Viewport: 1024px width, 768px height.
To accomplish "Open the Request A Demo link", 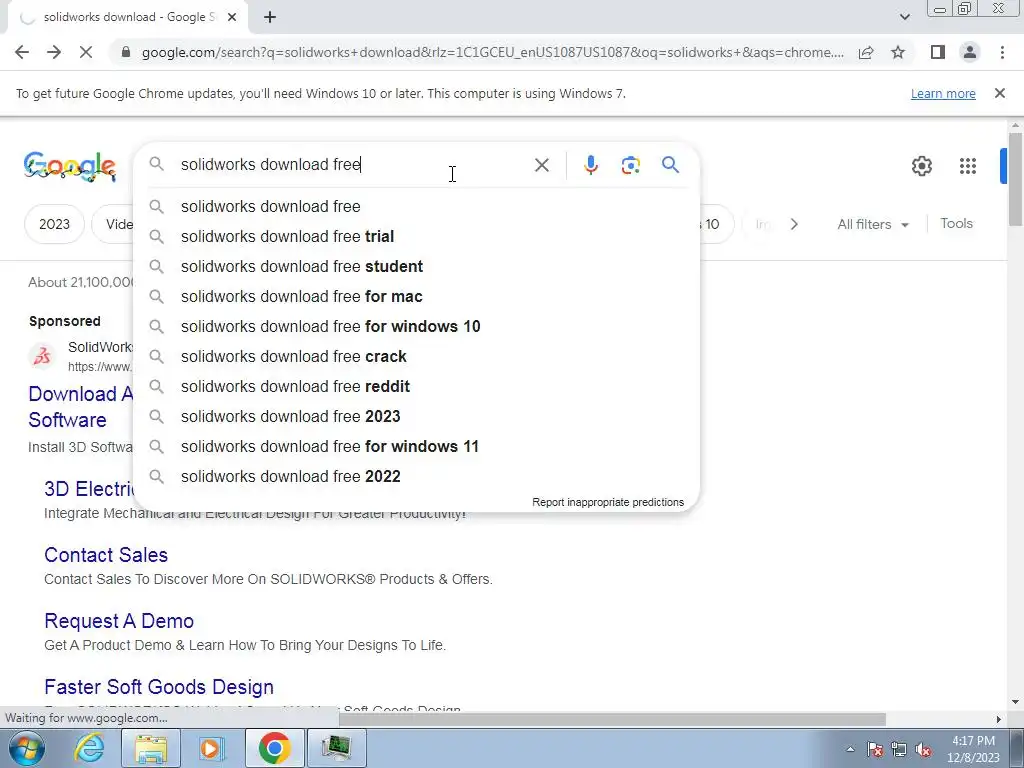I will click(x=119, y=621).
